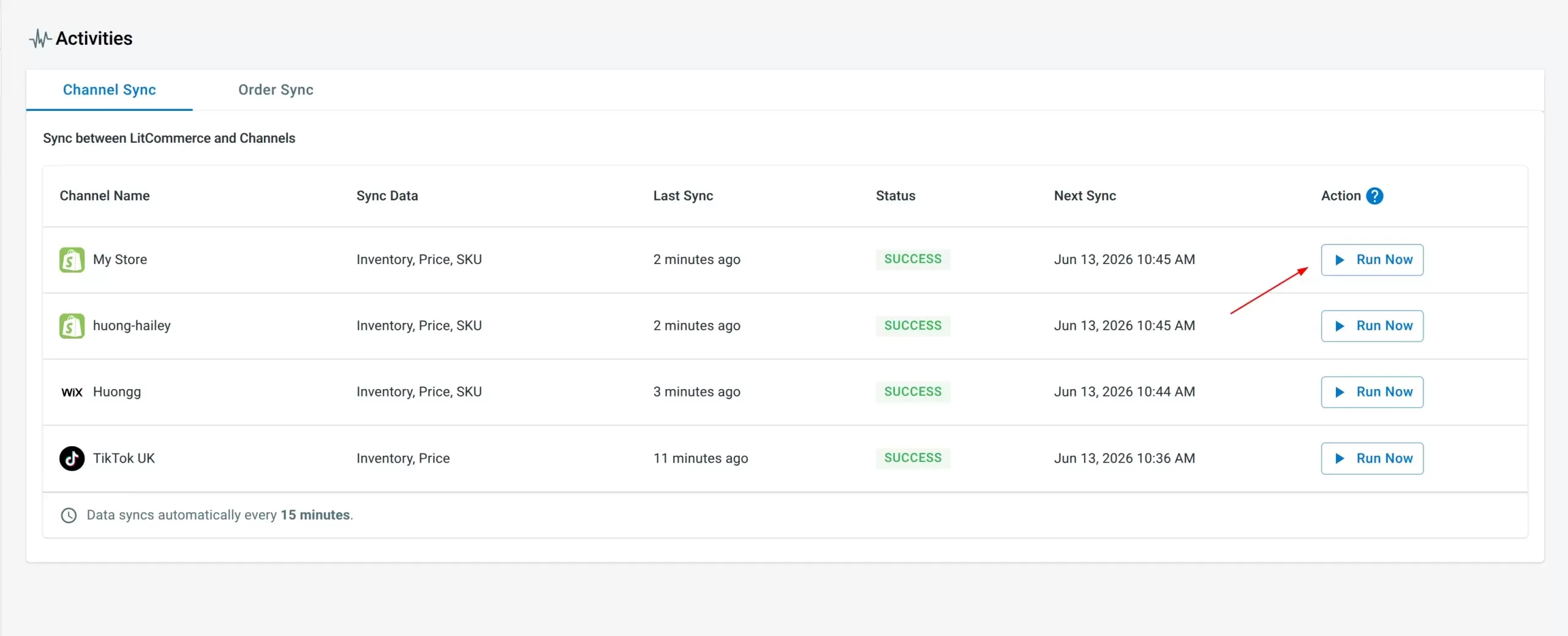Click "Jun 13, 2026 10:36 AM" next sync
Image resolution: width=1568 pixels, height=636 pixels.
pyautogui.click(x=1125, y=458)
